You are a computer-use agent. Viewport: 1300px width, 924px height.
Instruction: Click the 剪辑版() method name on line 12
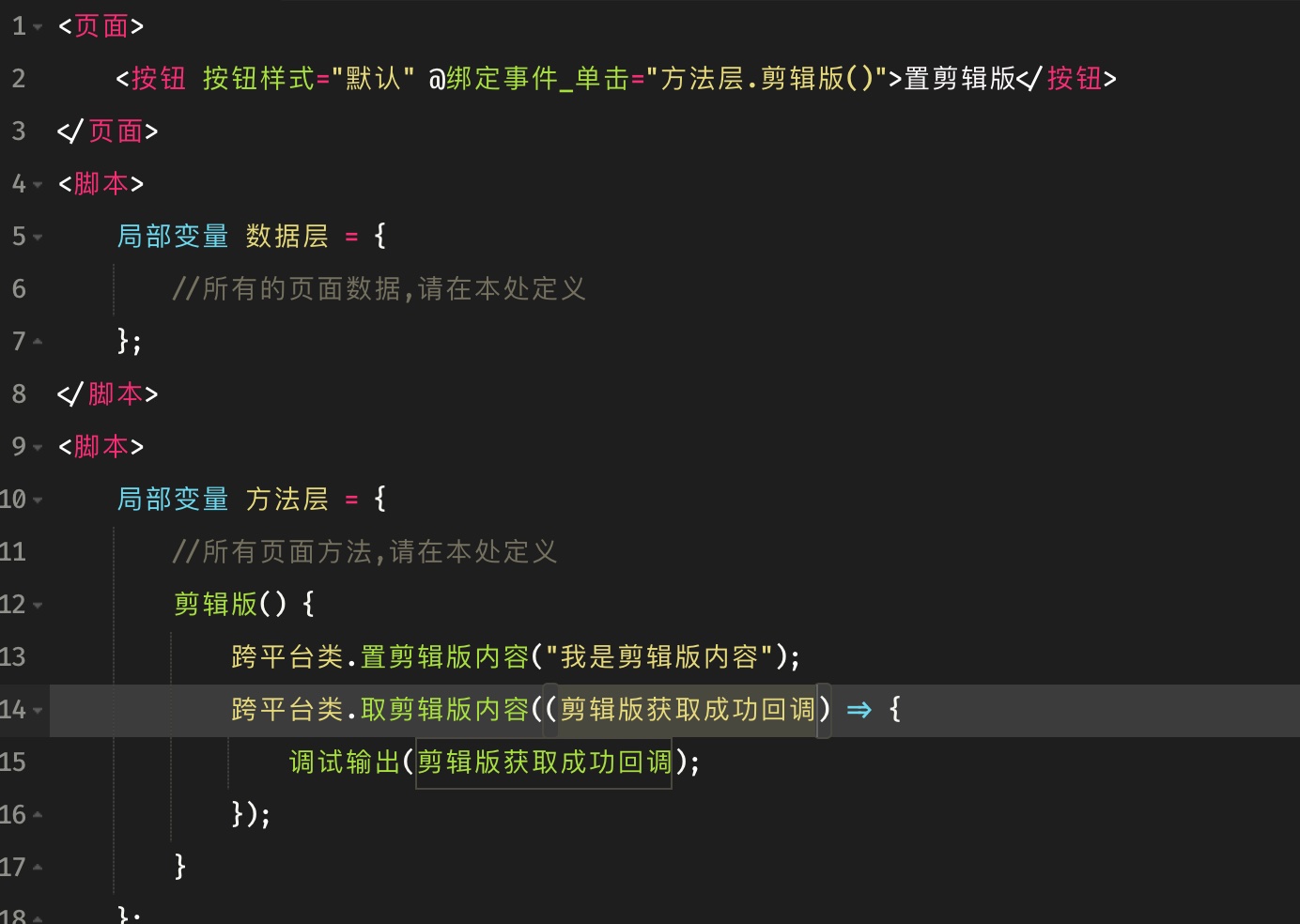(230, 605)
